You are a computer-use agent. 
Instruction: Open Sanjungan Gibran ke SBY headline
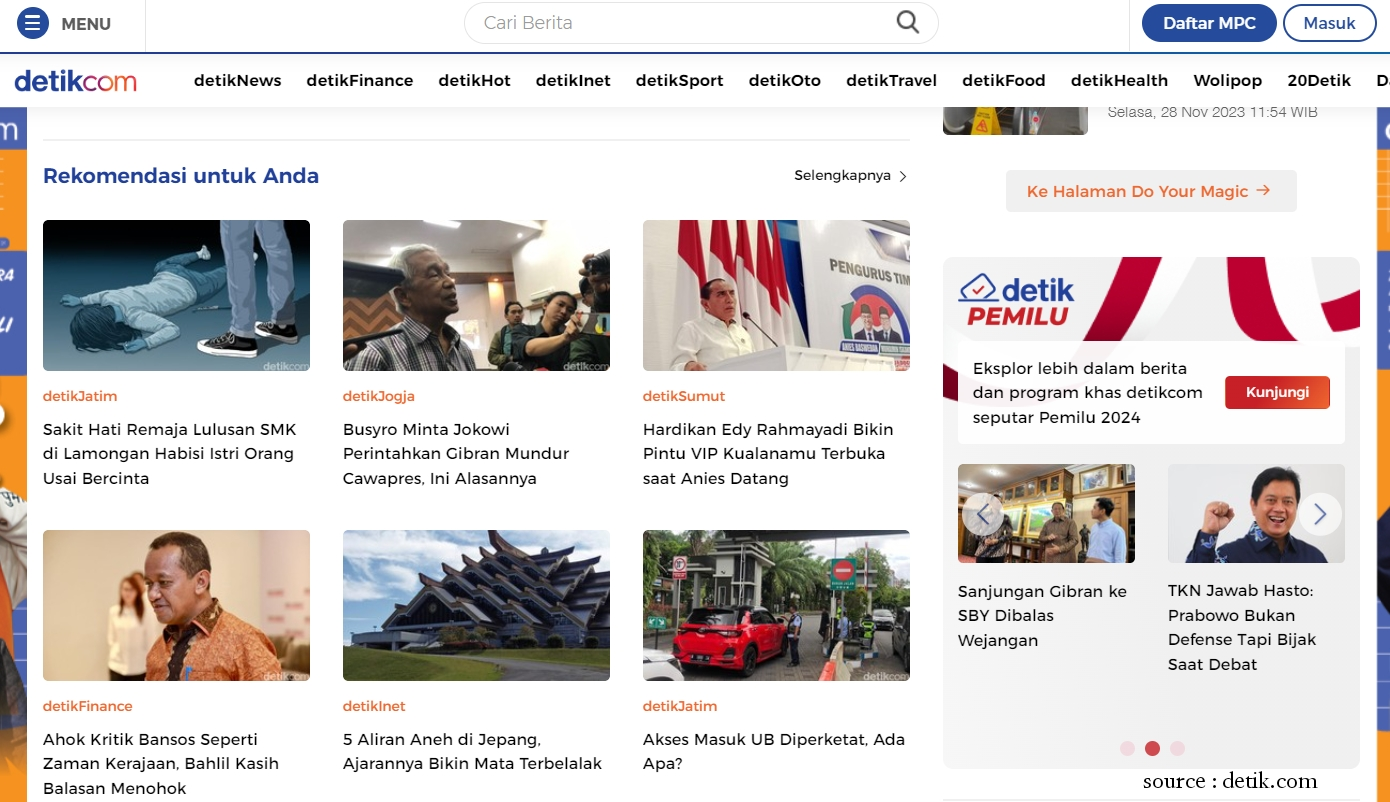click(1042, 616)
